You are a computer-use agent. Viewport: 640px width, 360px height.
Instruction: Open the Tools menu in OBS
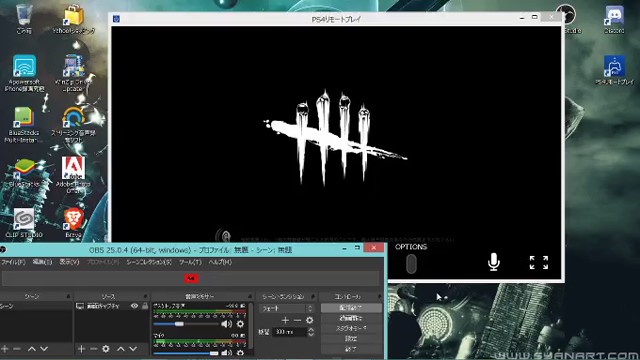tap(190, 262)
